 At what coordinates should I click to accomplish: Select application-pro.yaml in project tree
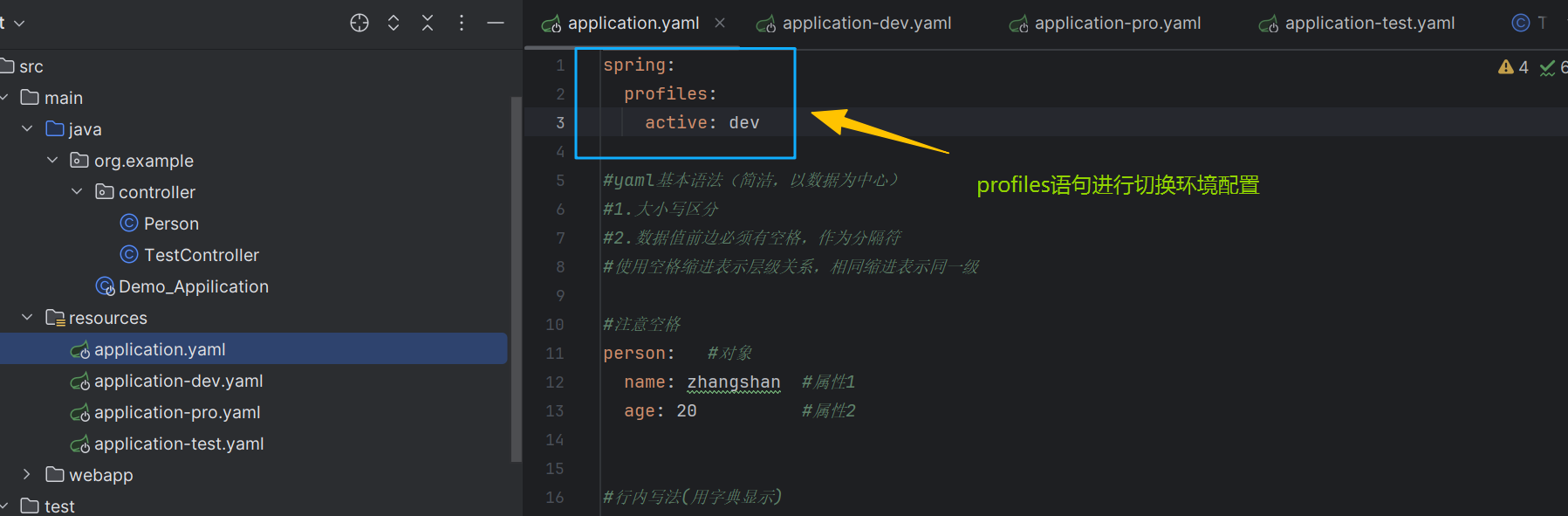pyautogui.click(x=177, y=412)
